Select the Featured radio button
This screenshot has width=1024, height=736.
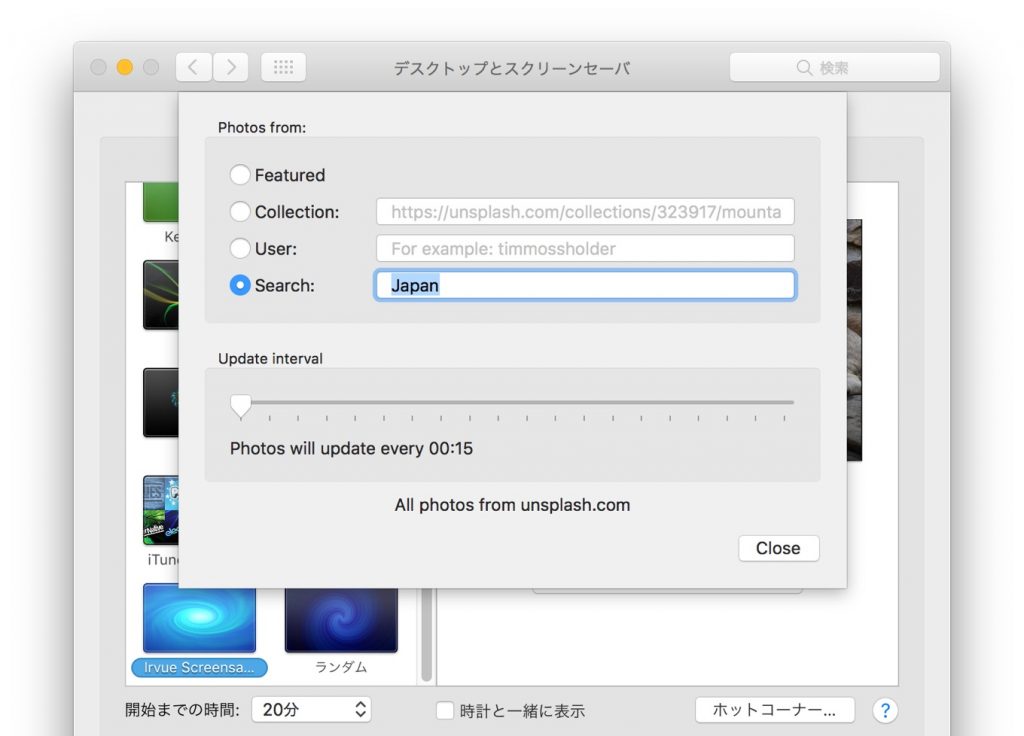click(x=240, y=175)
